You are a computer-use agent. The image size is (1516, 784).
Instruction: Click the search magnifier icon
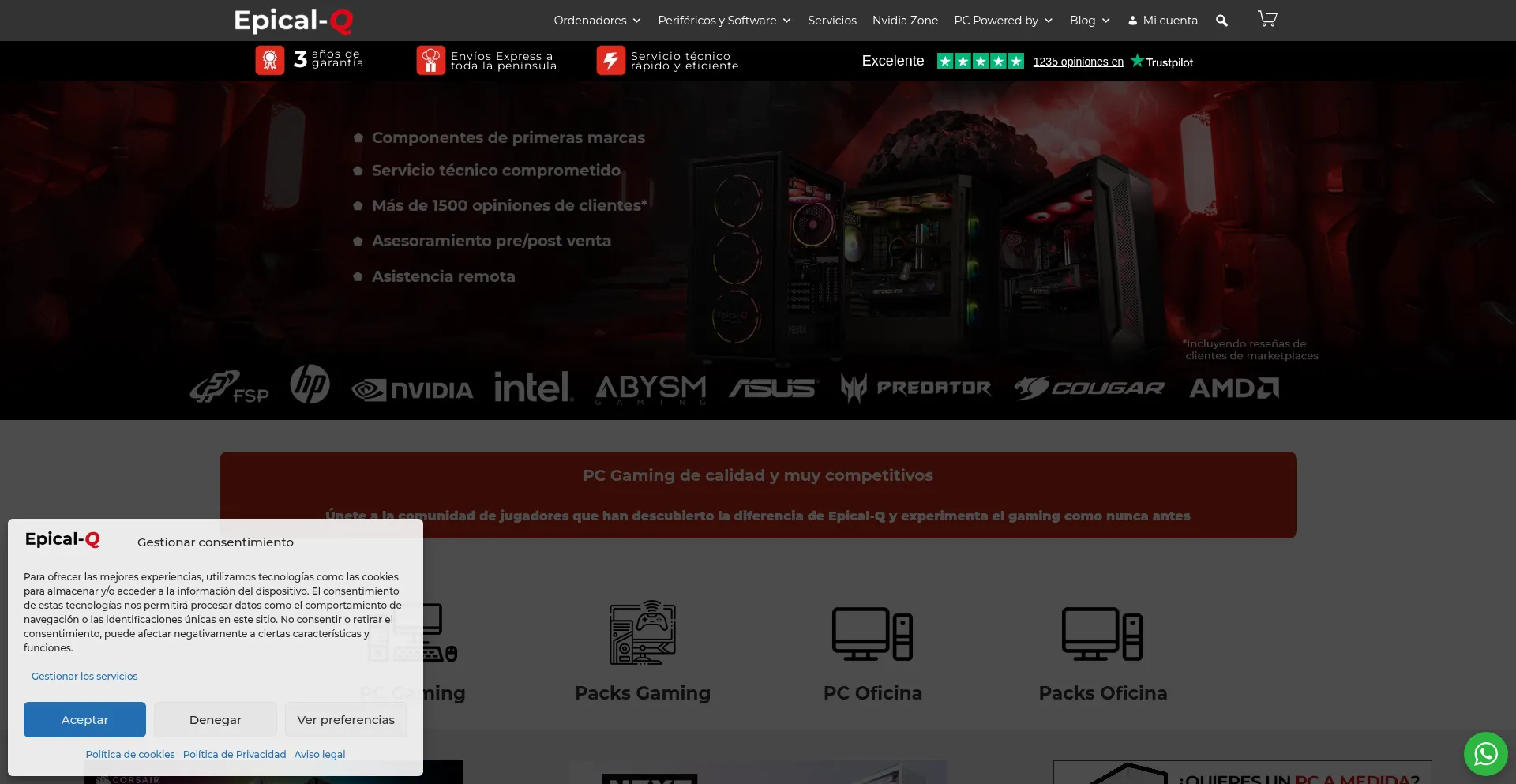[x=1221, y=21]
